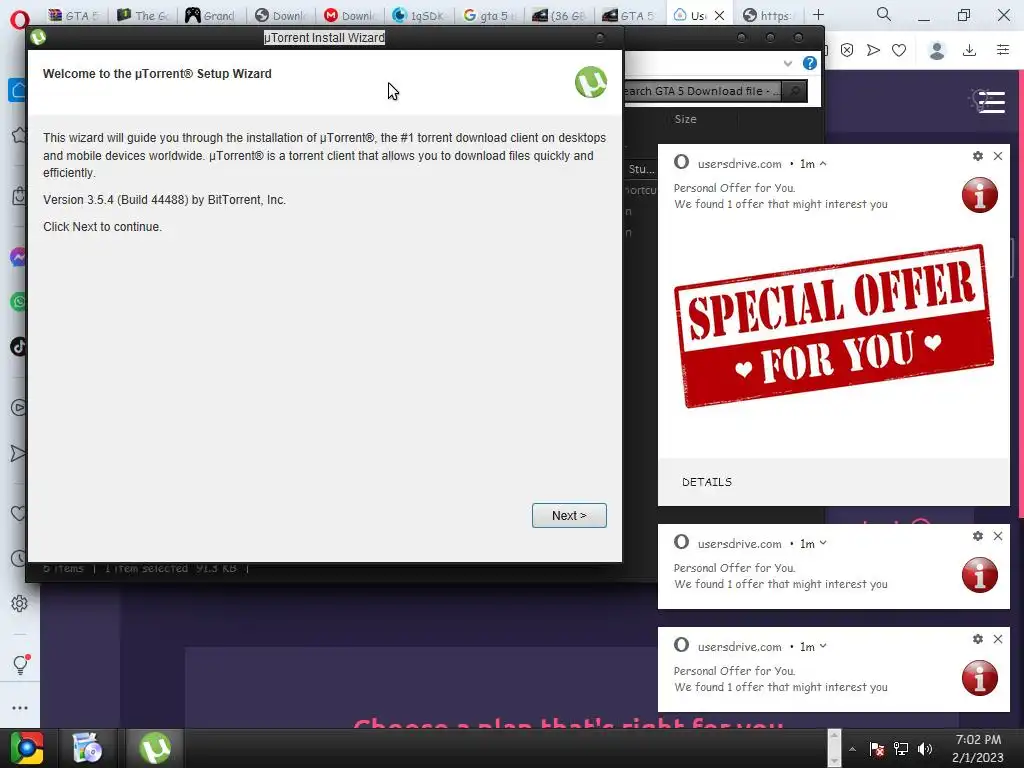Open the volume speaker tray icon
The width and height of the screenshot is (1024, 768).
click(x=925, y=749)
